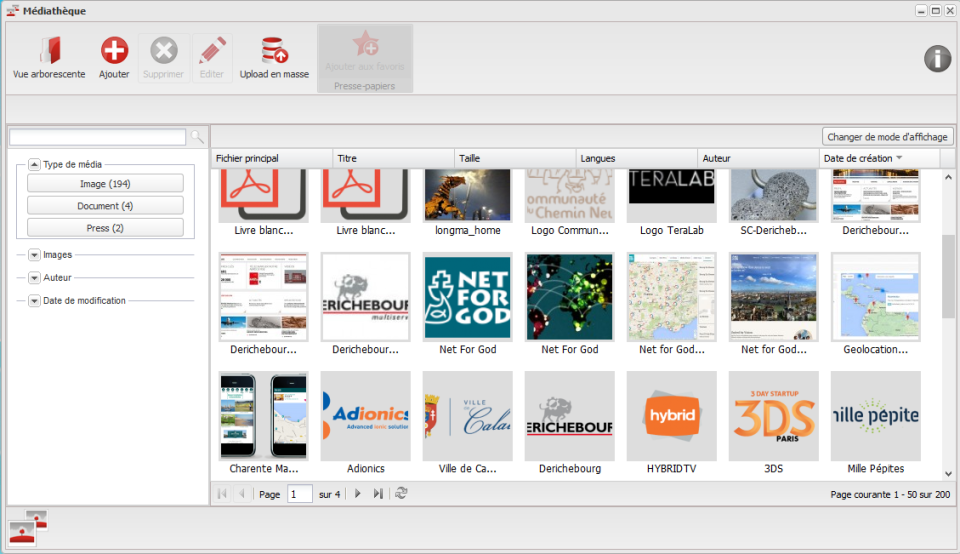Click Ajouter aux favoris star icon
The image size is (960, 554).
pyautogui.click(x=365, y=45)
